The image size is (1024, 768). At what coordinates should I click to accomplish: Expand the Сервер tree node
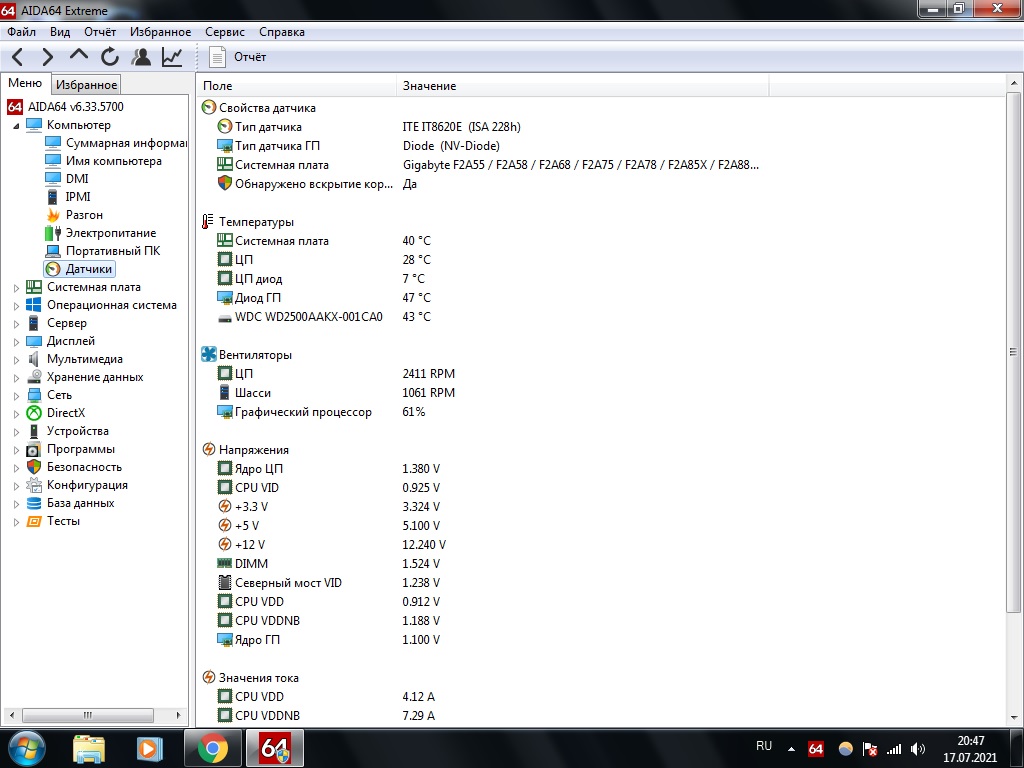pos(16,323)
